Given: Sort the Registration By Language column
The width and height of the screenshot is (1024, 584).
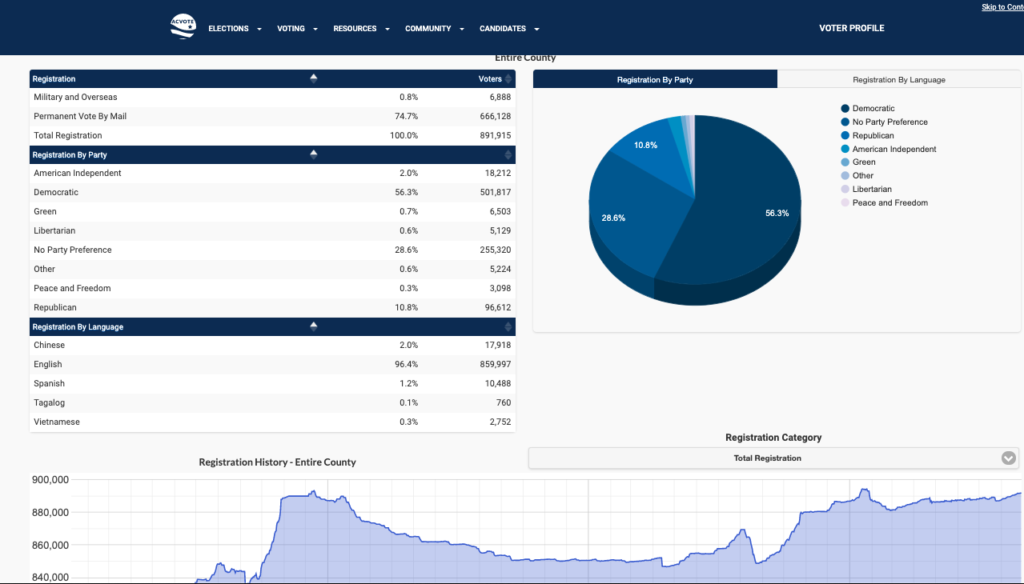Looking at the screenshot, I should tap(313, 327).
